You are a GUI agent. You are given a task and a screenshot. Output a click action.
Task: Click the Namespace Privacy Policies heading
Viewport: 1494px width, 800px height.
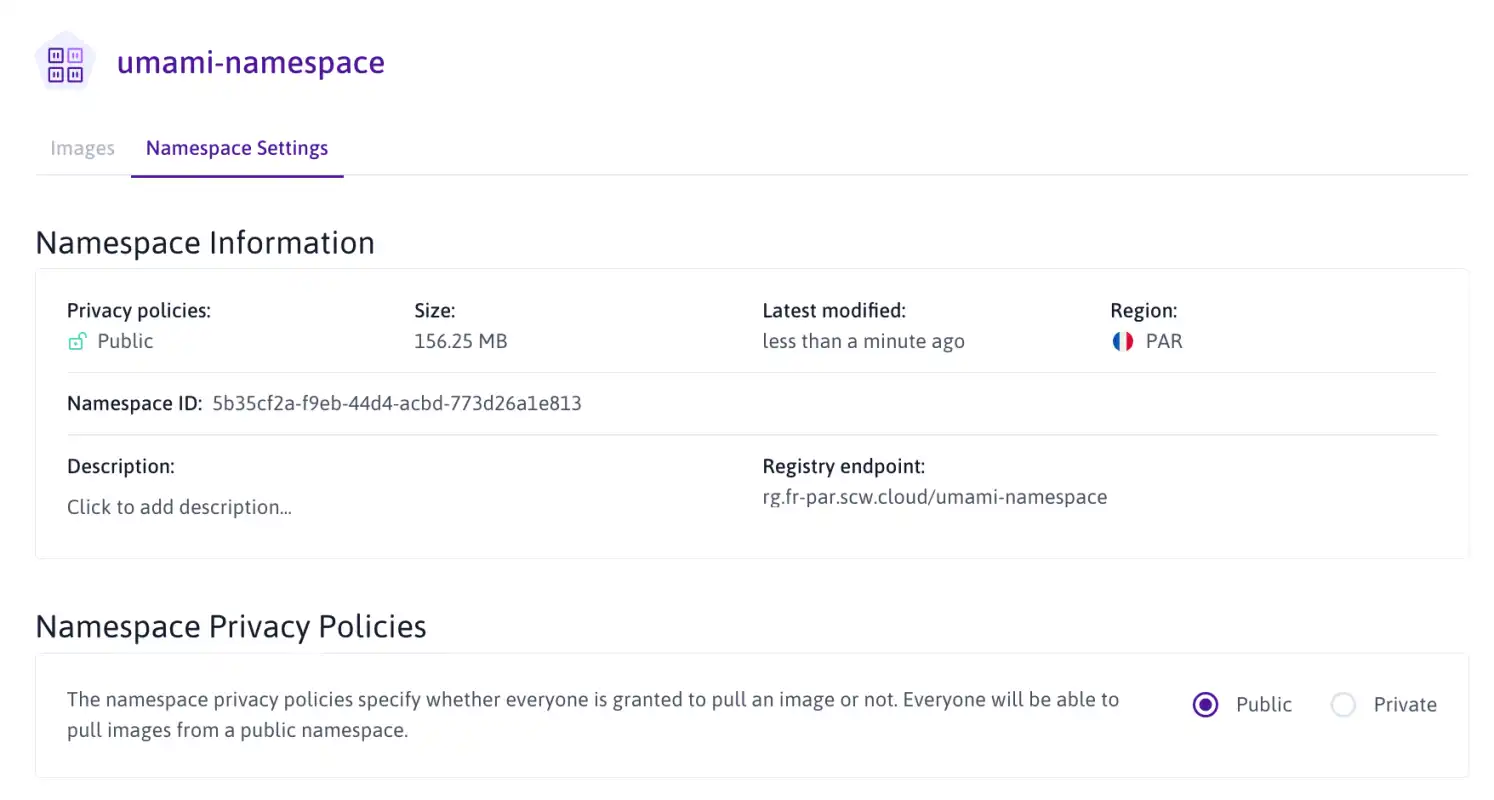231,626
